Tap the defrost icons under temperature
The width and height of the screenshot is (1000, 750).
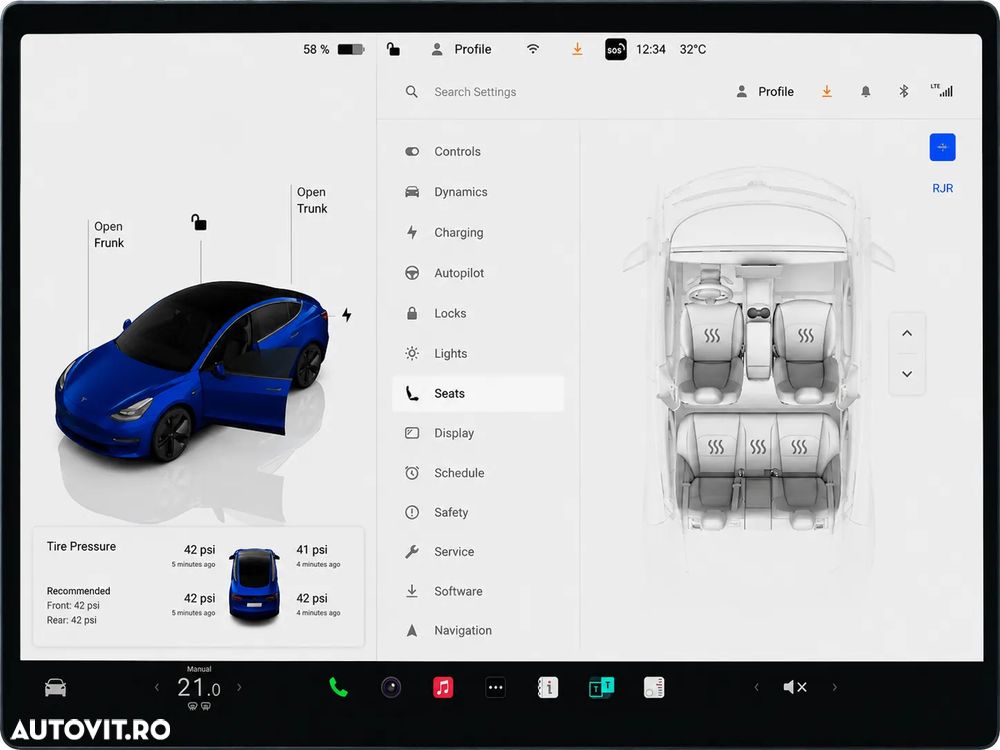tap(199, 707)
